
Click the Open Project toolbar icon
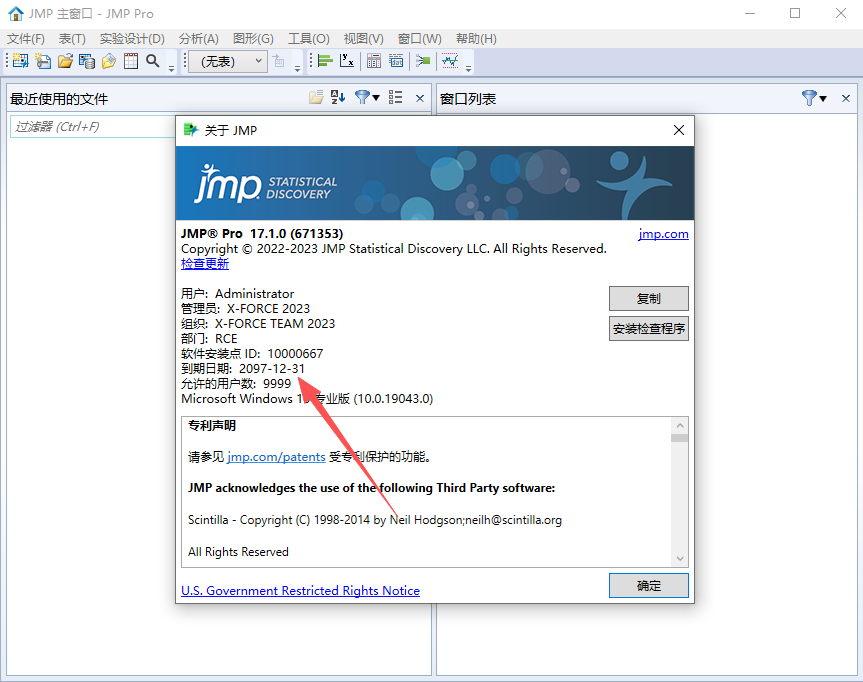click(109, 61)
